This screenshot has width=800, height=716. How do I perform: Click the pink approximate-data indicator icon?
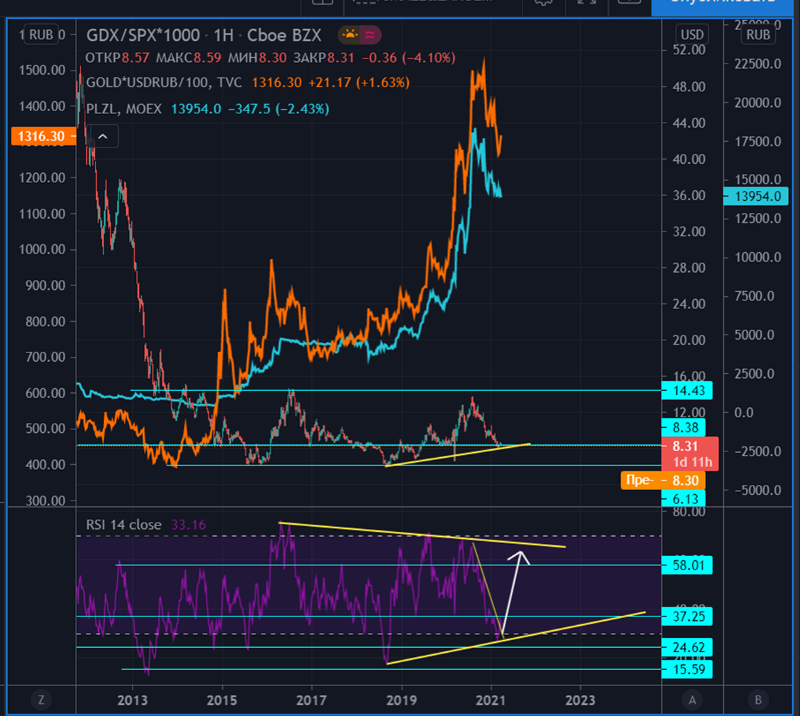click(368, 36)
